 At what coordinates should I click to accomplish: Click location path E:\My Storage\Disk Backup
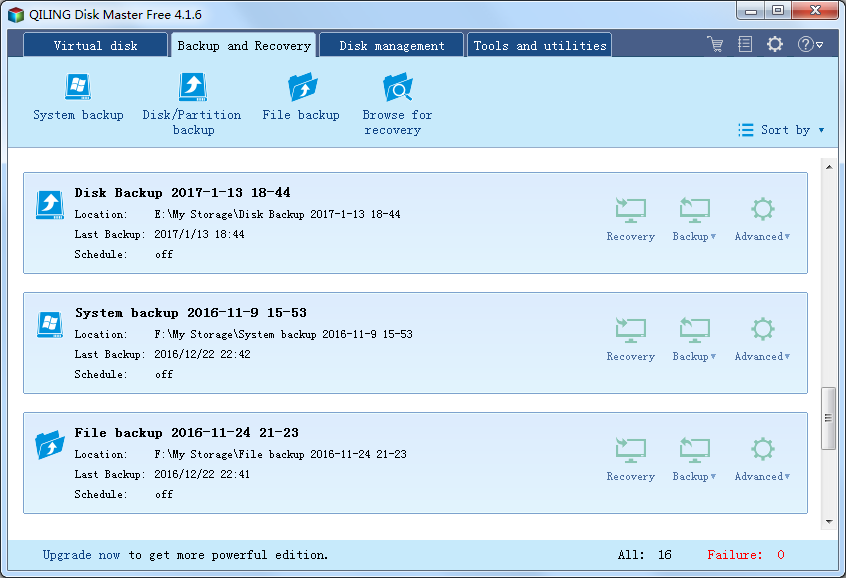click(x=277, y=214)
